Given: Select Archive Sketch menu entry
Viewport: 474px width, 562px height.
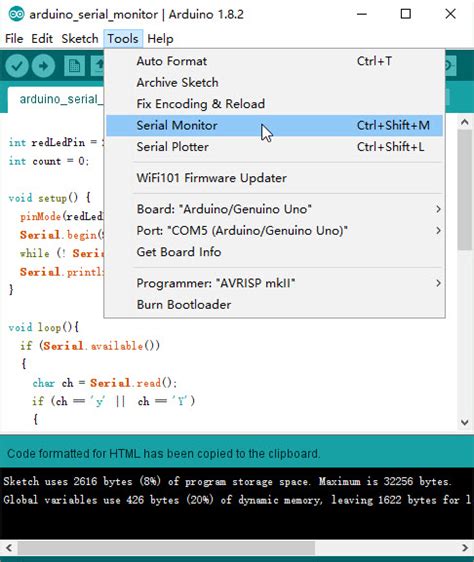Looking at the screenshot, I should click(275, 83).
